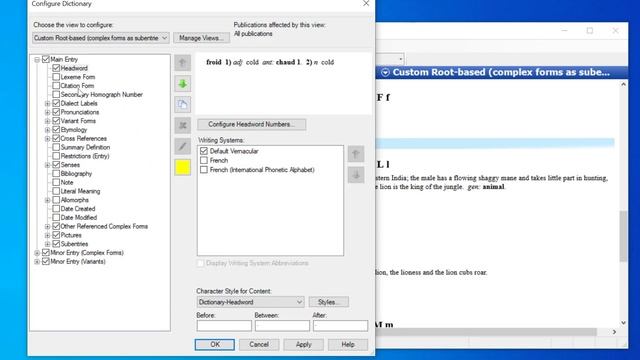This screenshot has width=640, height=360.
Task: Move selected node down with green arrow
Action: pyautogui.click(x=182, y=84)
